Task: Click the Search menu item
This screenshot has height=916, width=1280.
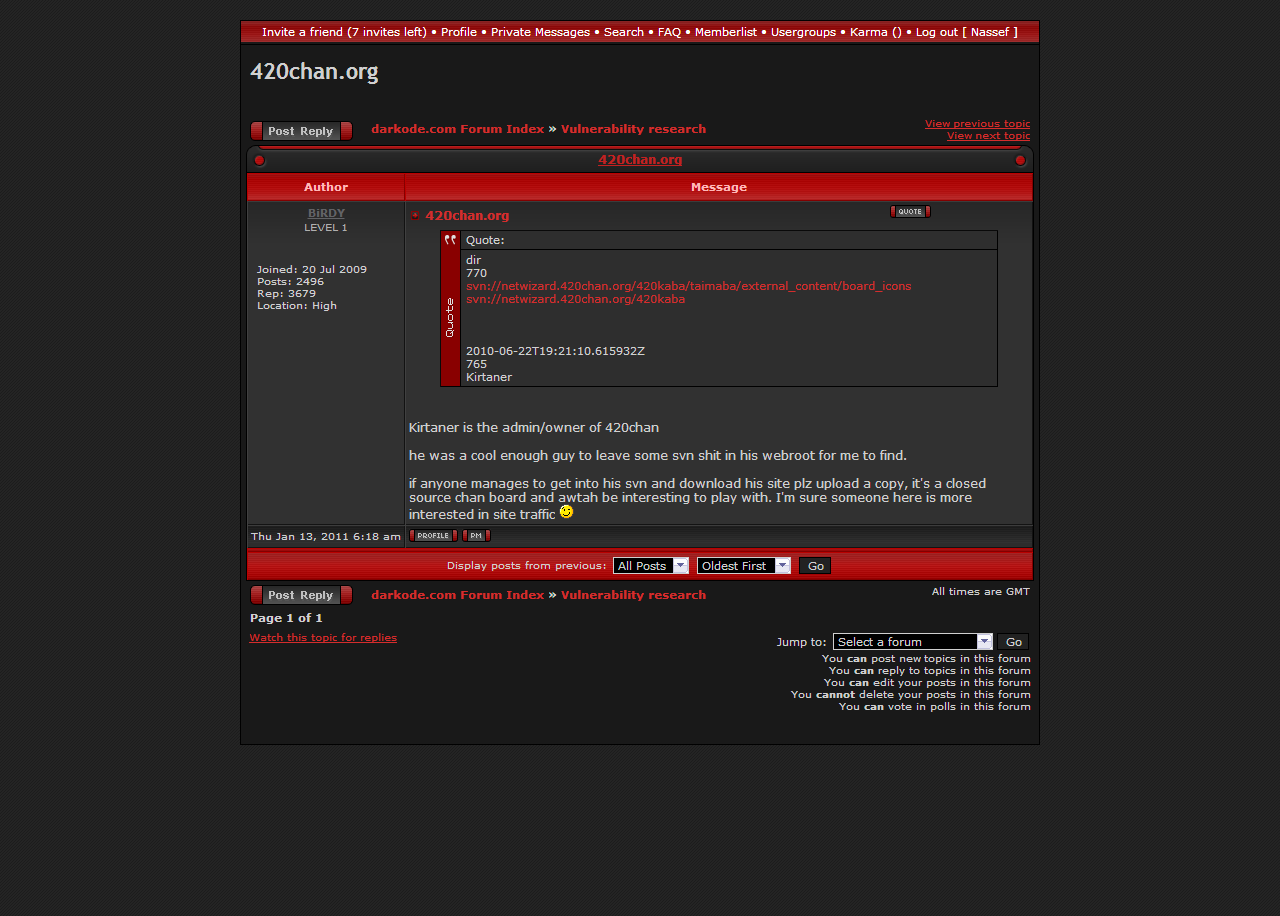Action: click(x=623, y=32)
